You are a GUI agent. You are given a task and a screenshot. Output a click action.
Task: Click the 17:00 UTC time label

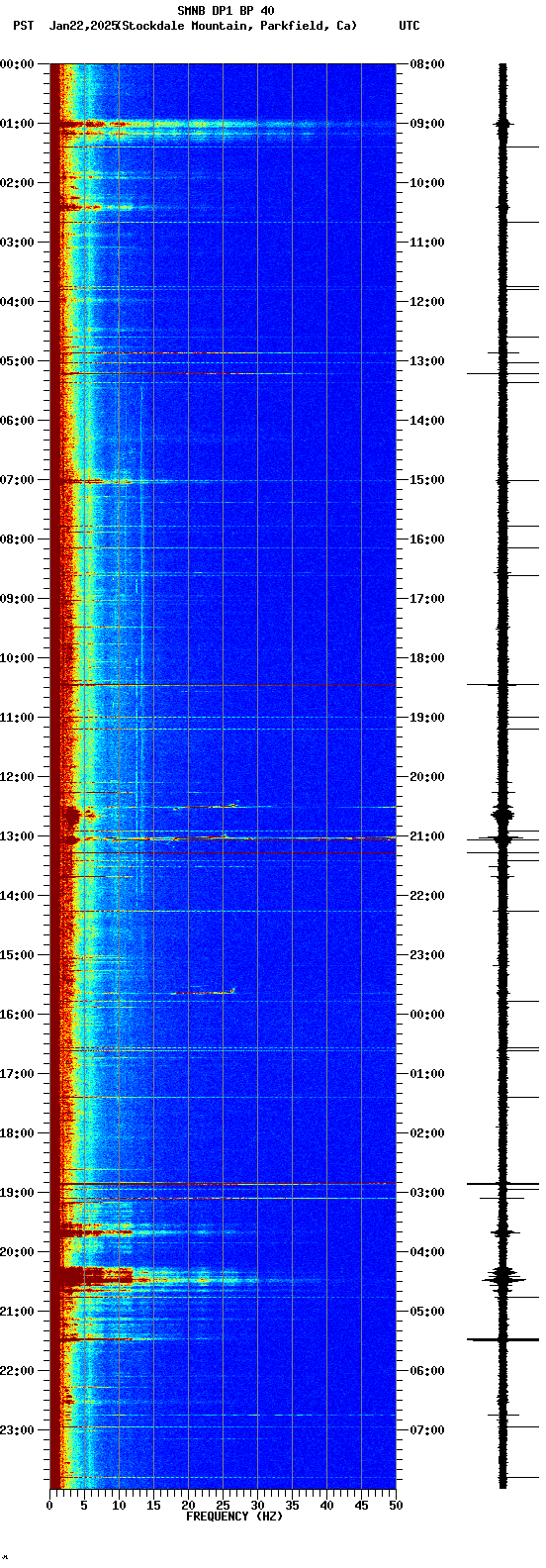click(x=426, y=599)
